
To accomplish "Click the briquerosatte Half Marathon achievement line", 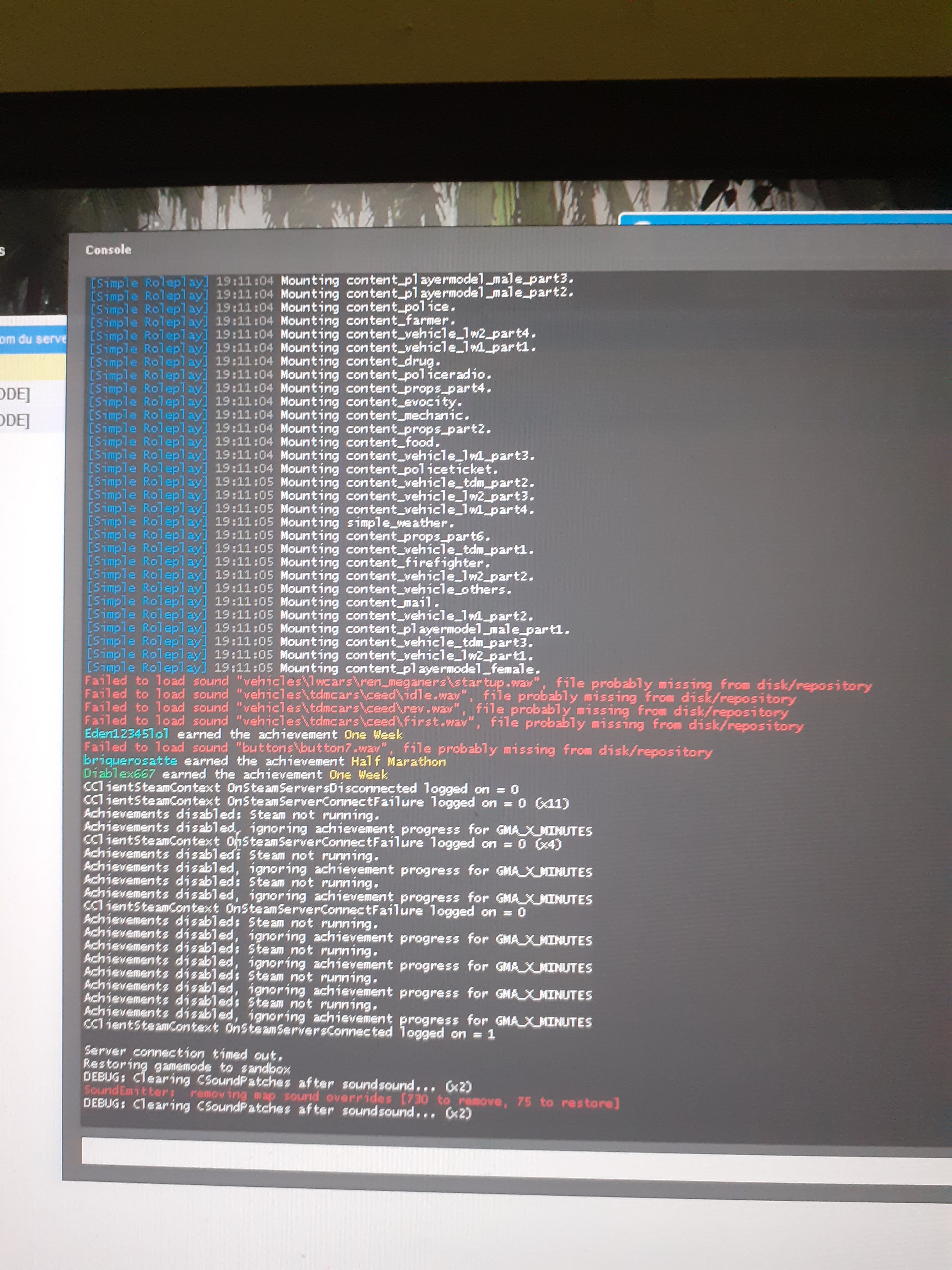I will [265, 761].
